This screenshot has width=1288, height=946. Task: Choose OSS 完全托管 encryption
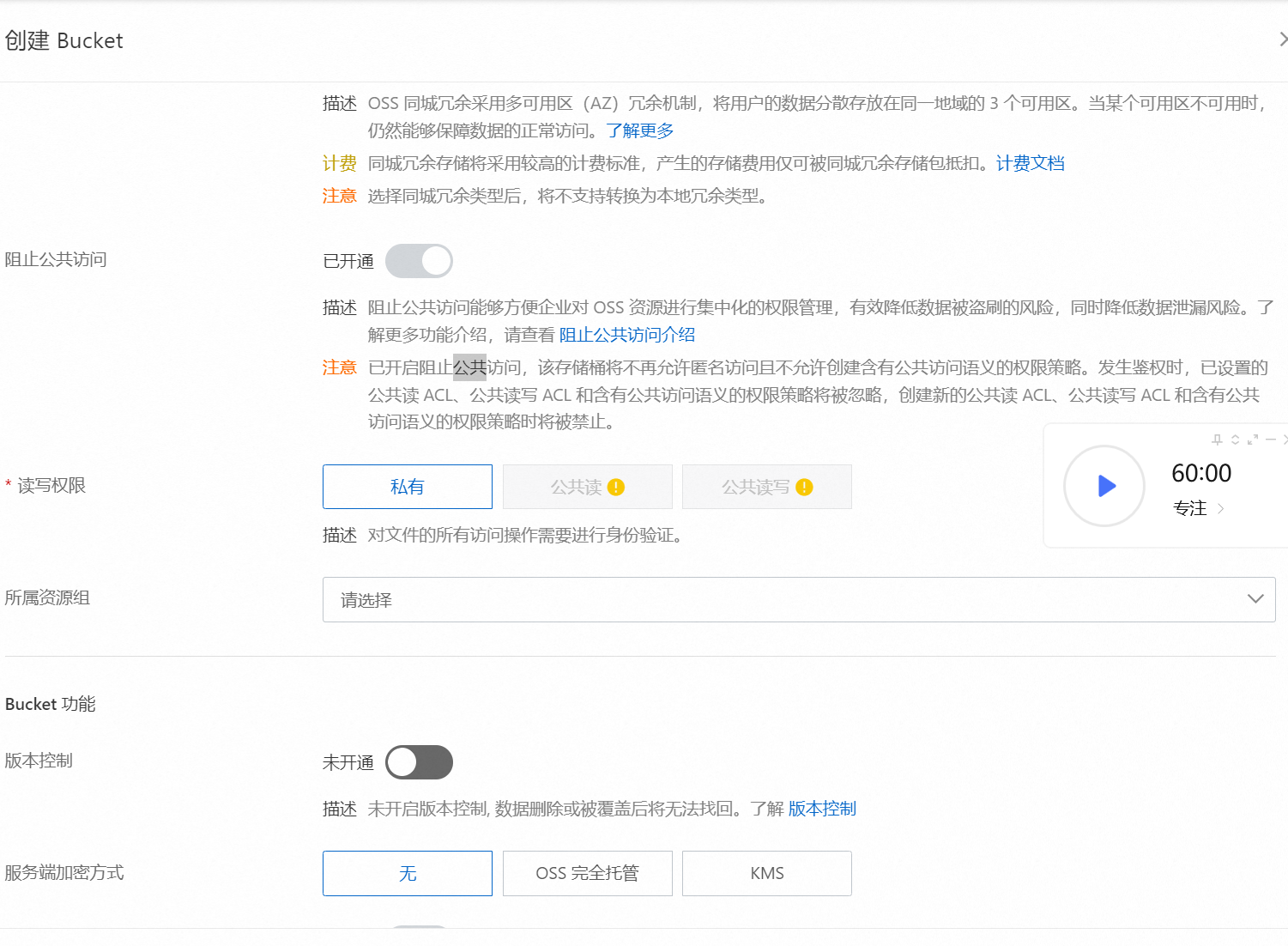pyautogui.click(x=587, y=873)
